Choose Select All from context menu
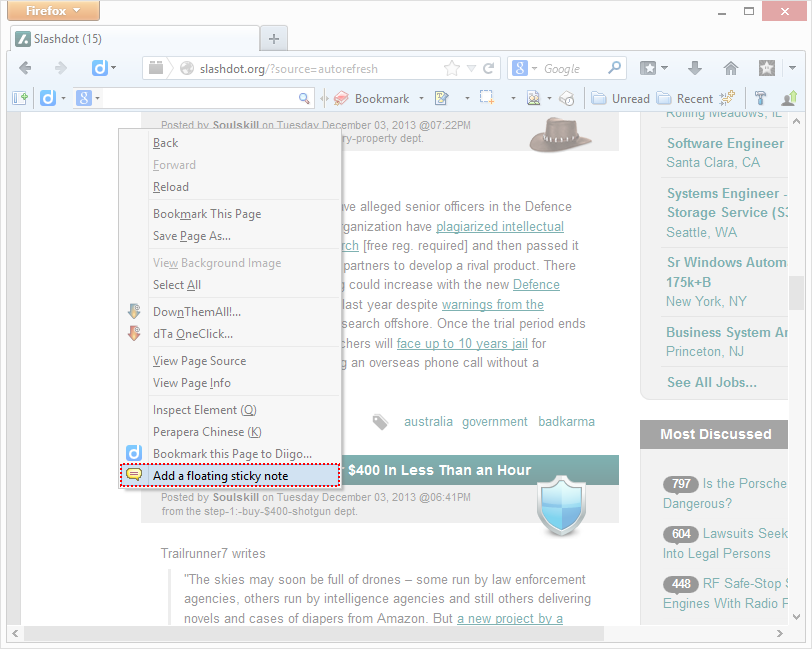The width and height of the screenshot is (812, 649). (230, 285)
